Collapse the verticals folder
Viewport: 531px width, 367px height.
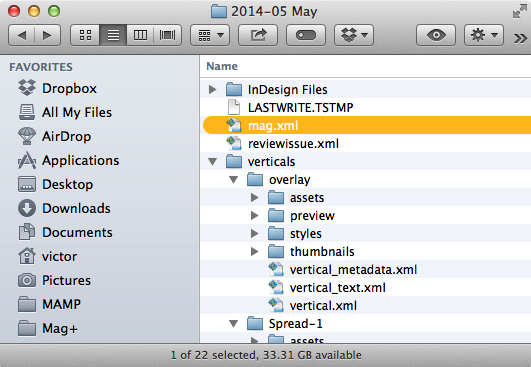coord(213,162)
